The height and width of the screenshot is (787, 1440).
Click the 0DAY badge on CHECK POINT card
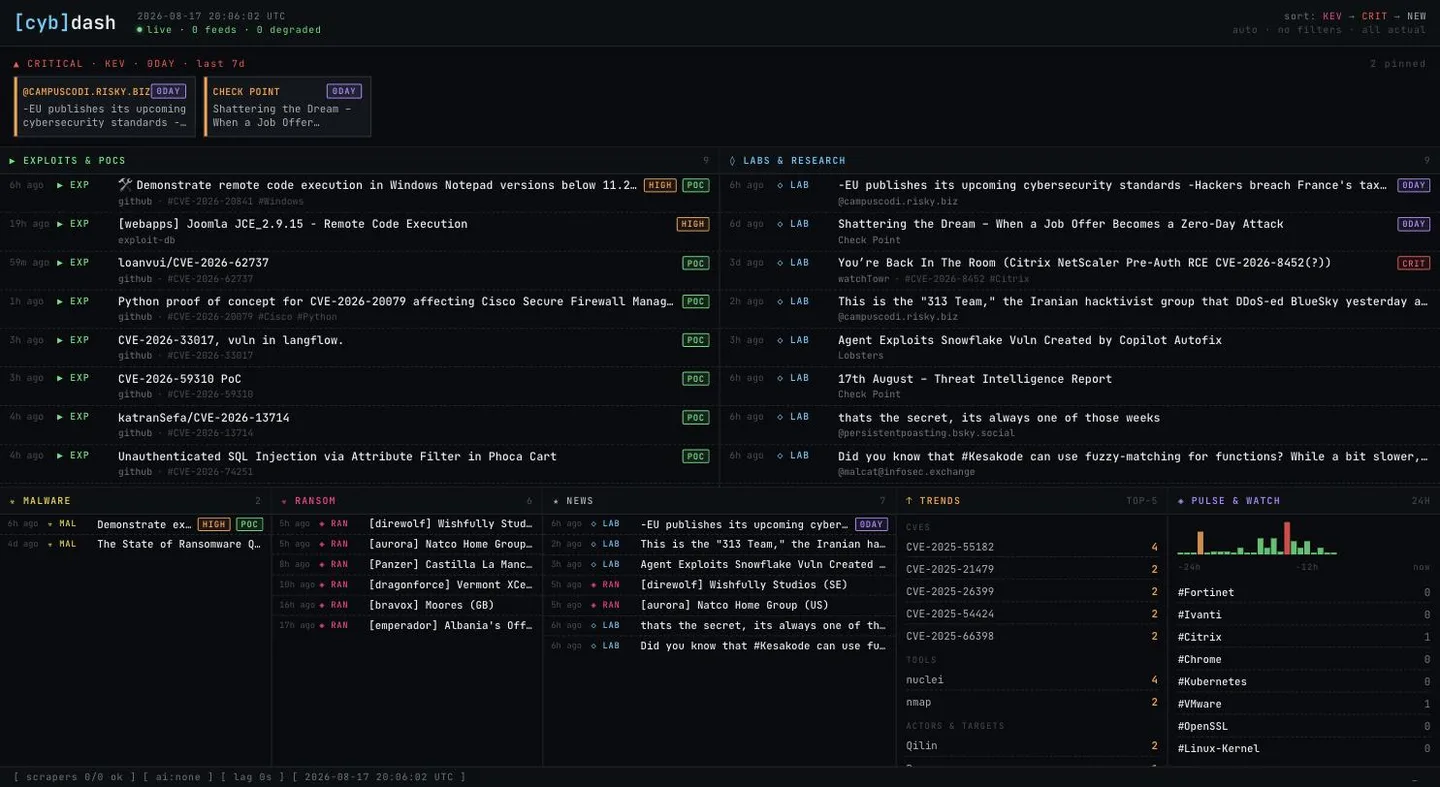click(344, 91)
